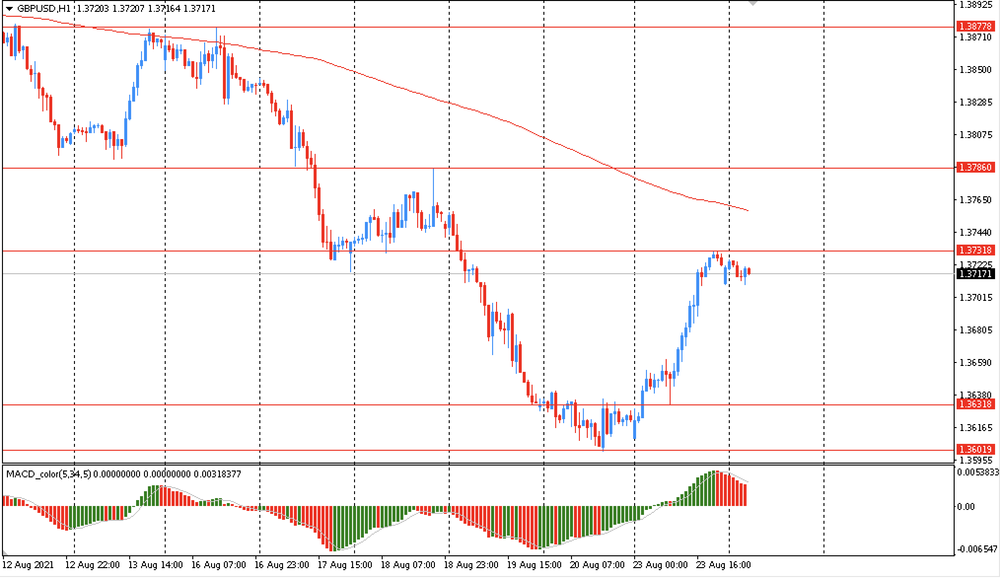The image size is (1000, 578).
Task: Select the open price value 1.37203
Action: tap(92, 8)
